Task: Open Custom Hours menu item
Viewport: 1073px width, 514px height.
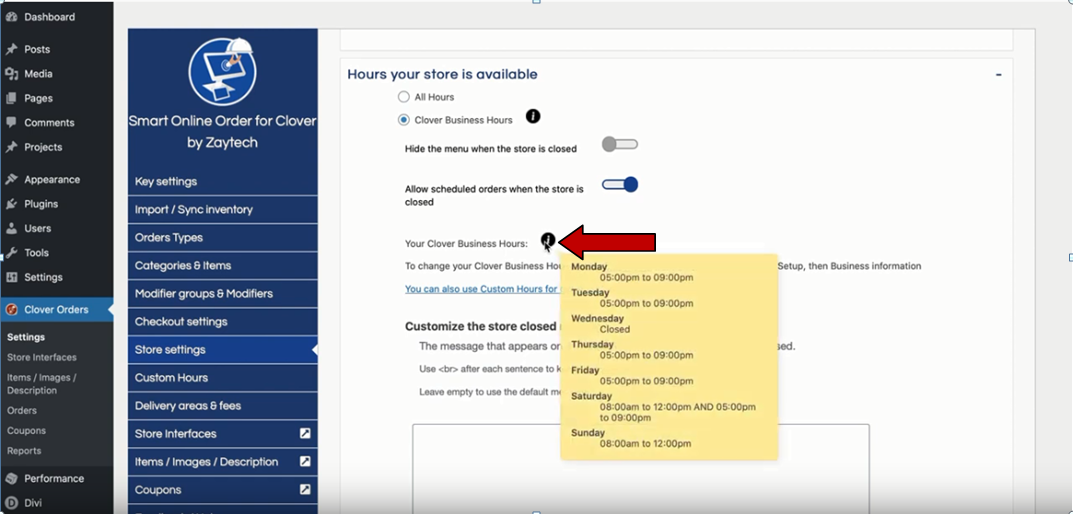Action: tap(222, 378)
